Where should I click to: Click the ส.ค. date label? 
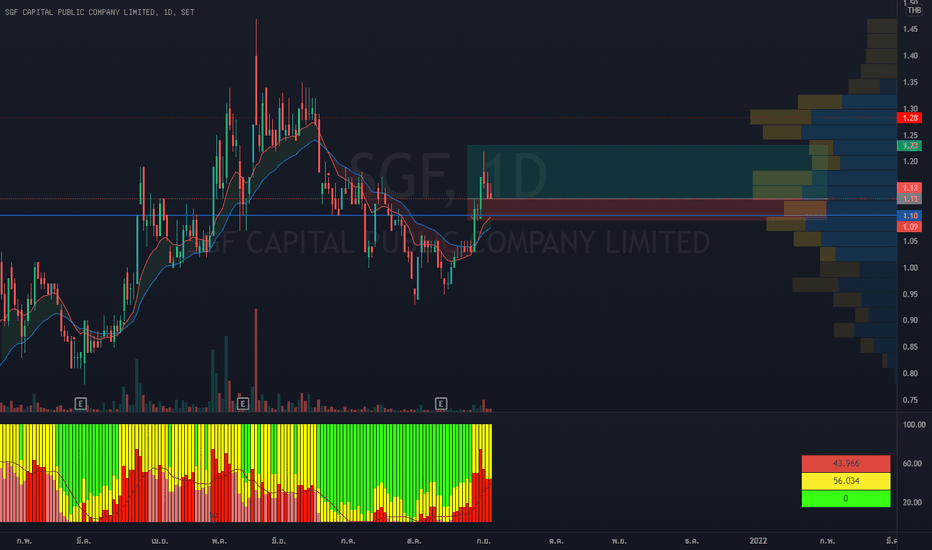[x=414, y=541]
